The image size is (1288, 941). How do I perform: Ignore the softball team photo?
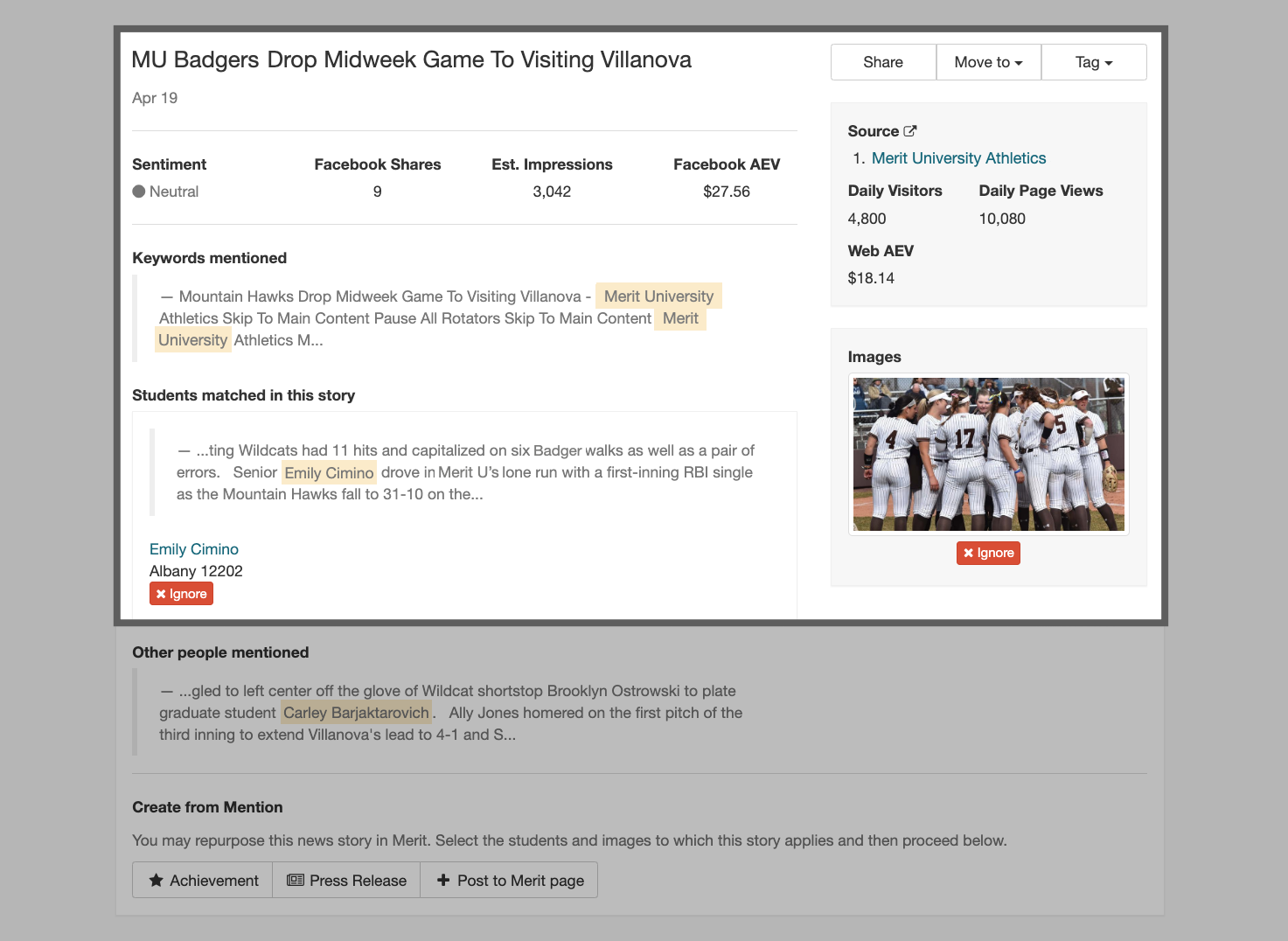(988, 553)
